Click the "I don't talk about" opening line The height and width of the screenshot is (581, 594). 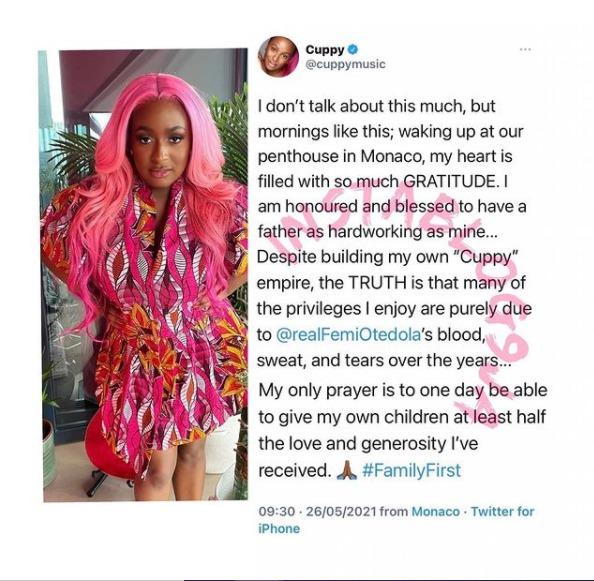pos(376,106)
